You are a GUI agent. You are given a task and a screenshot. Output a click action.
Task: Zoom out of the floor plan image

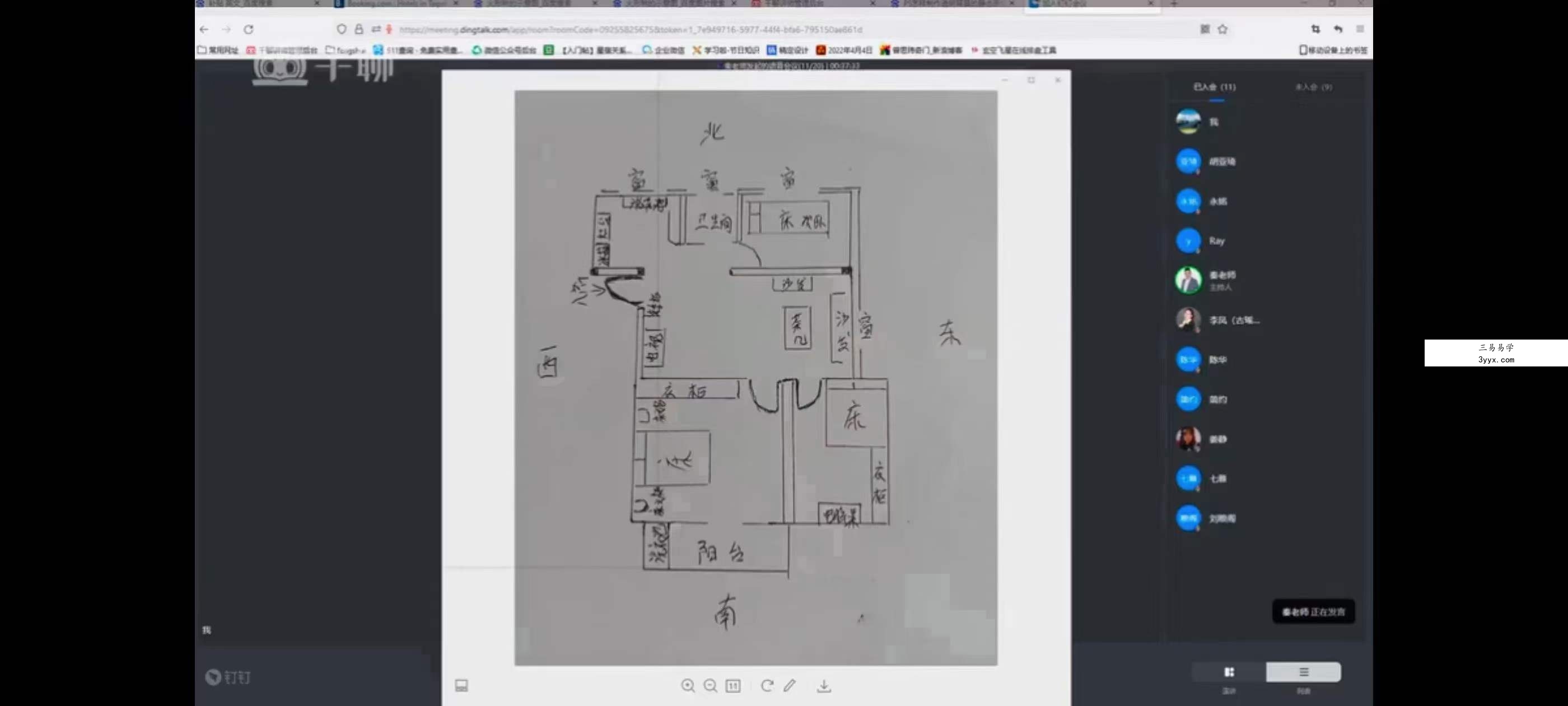(710, 686)
